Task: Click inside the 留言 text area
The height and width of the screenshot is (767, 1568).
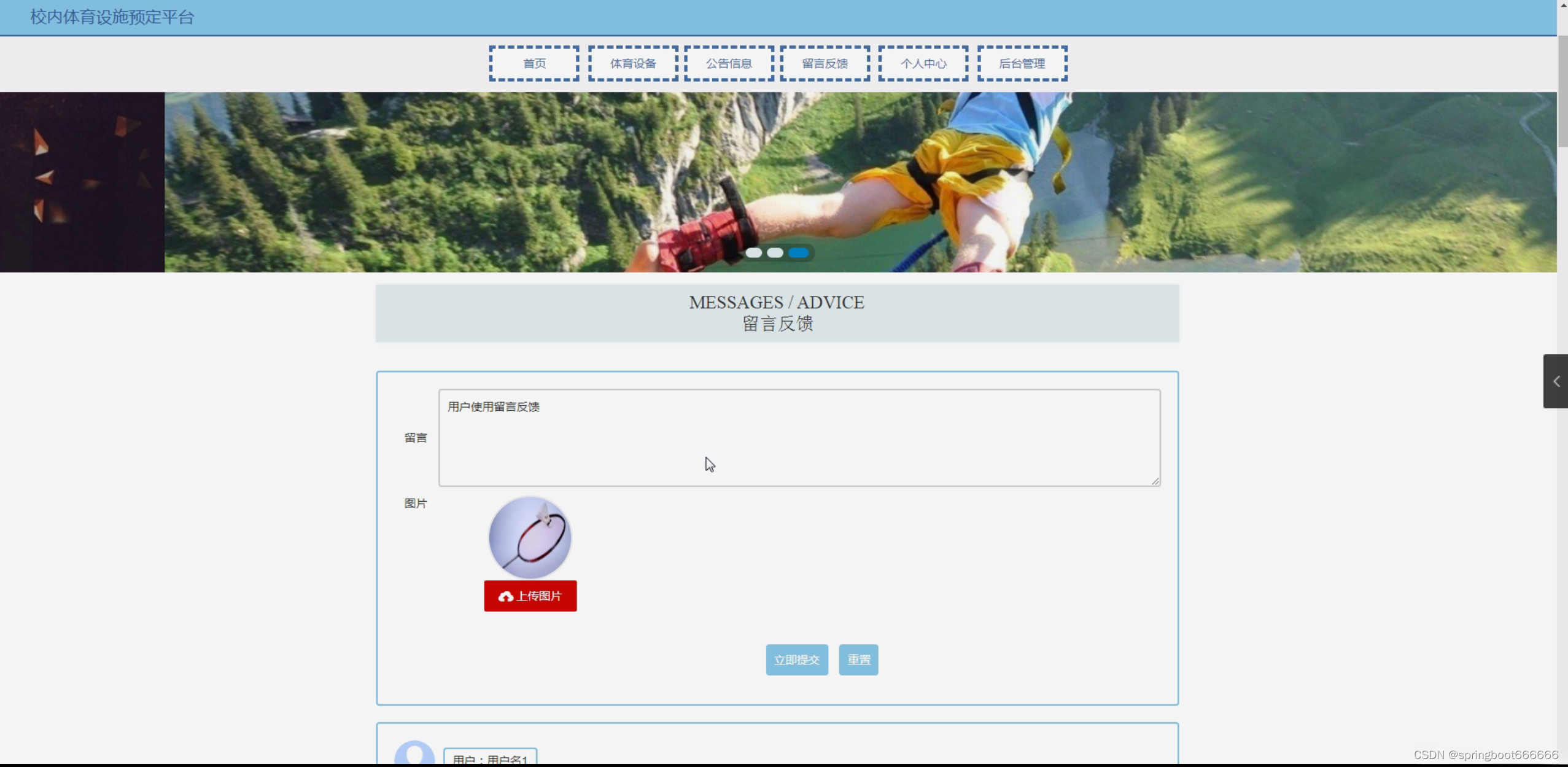Action: [799, 437]
